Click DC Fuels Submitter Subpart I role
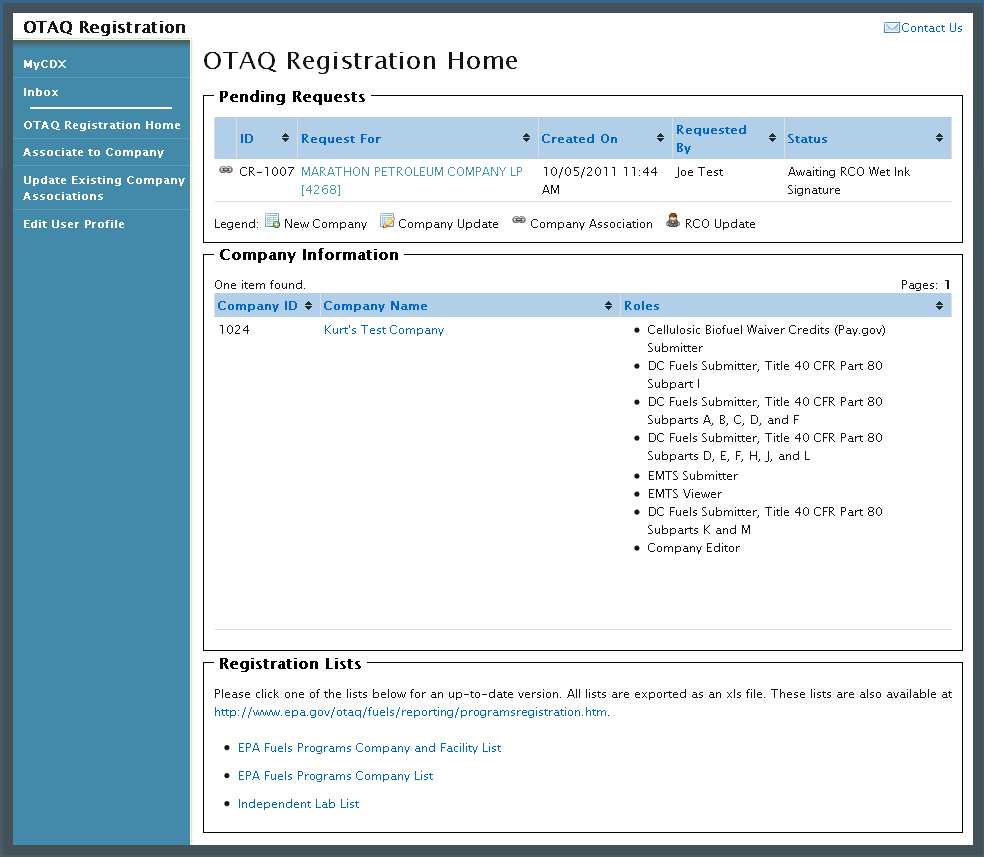 pos(765,375)
